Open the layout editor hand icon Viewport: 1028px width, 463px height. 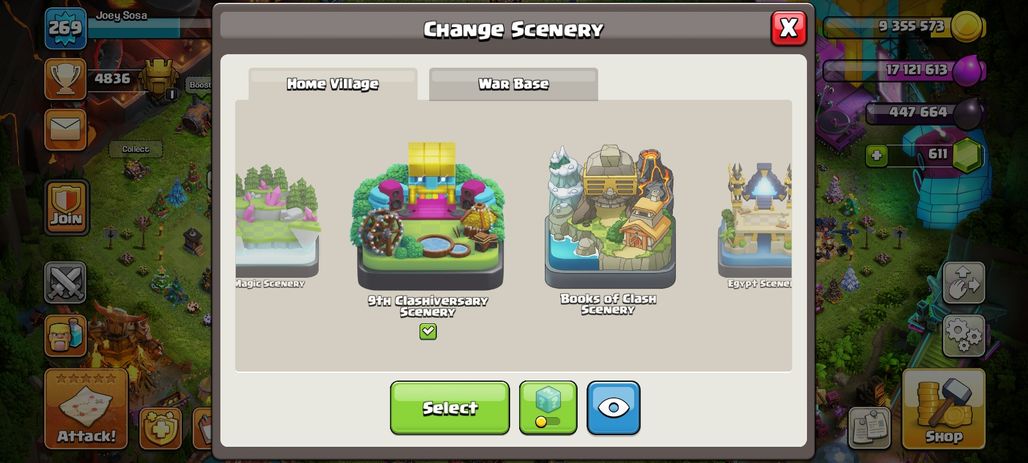tap(963, 283)
